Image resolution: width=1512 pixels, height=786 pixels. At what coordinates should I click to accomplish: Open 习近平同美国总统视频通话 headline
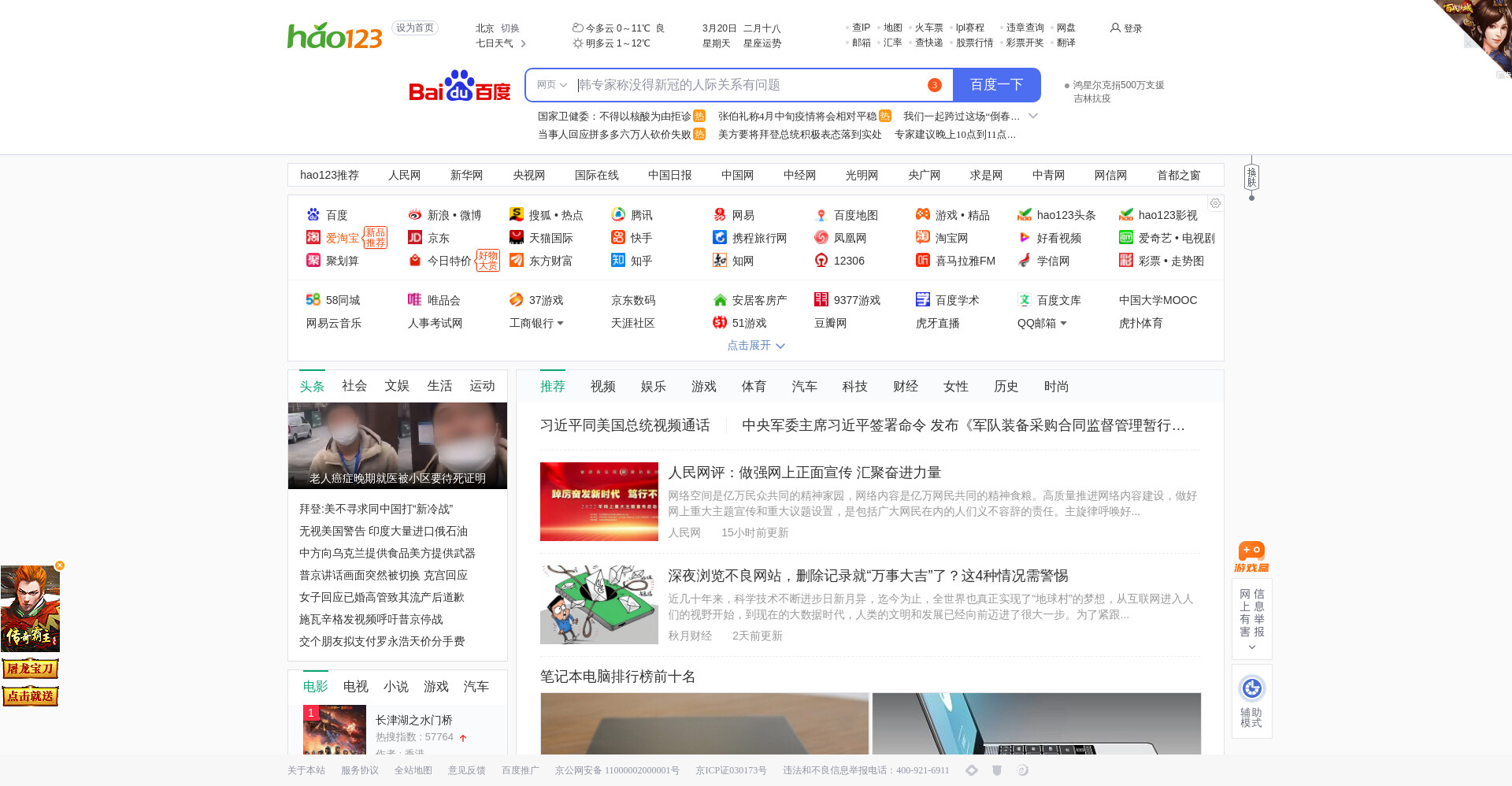pos(625,425)
